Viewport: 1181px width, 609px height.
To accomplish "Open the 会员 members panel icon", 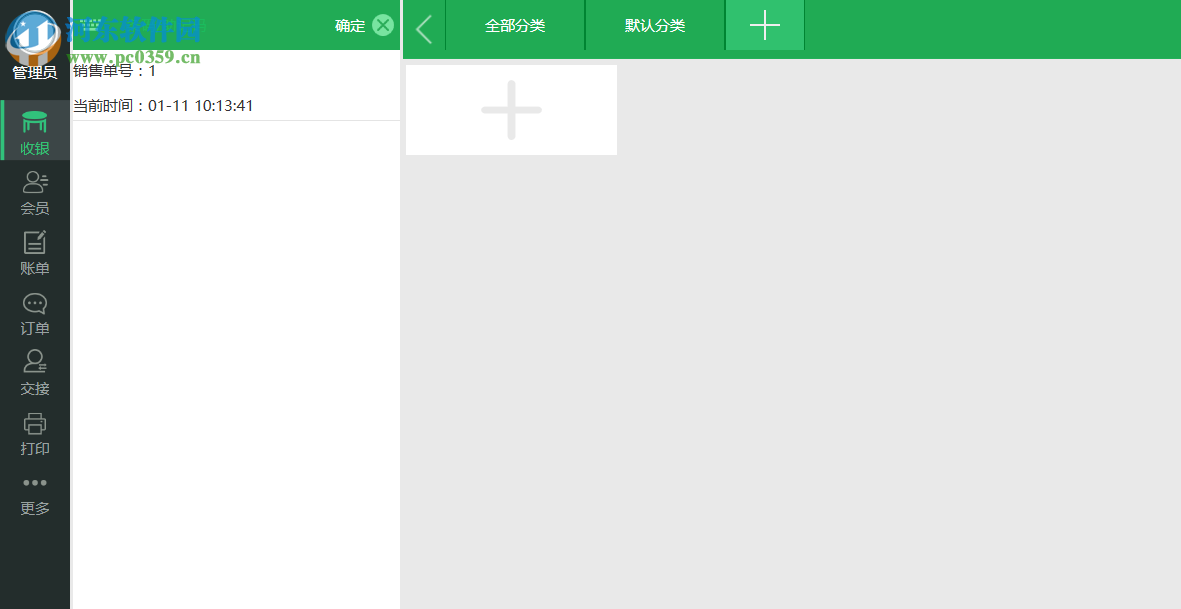I will coord(34,190).
